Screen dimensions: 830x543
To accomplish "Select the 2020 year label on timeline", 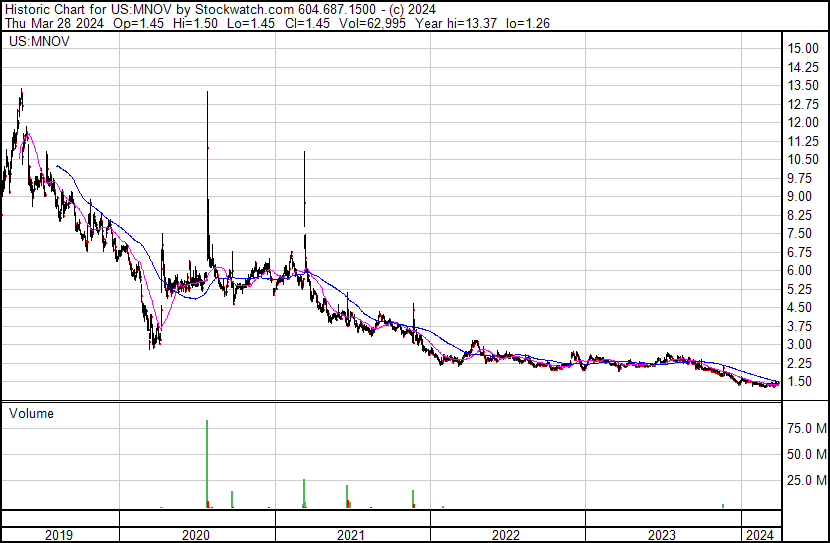I will pyautogui.click(x=196, y=535).
